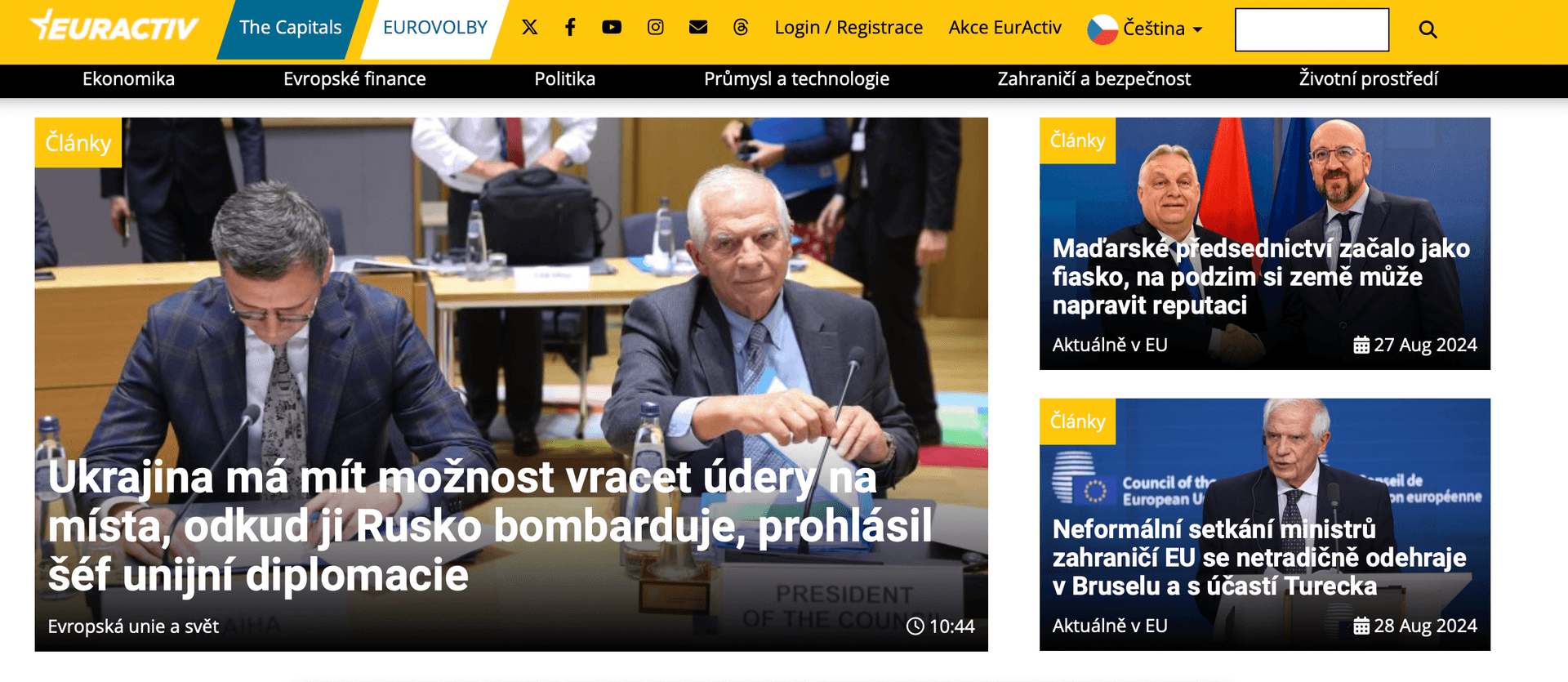Open the Facebook page icon
Image resolution: width=1568 pixels, height=682 pixels.
tap(570, 28)
